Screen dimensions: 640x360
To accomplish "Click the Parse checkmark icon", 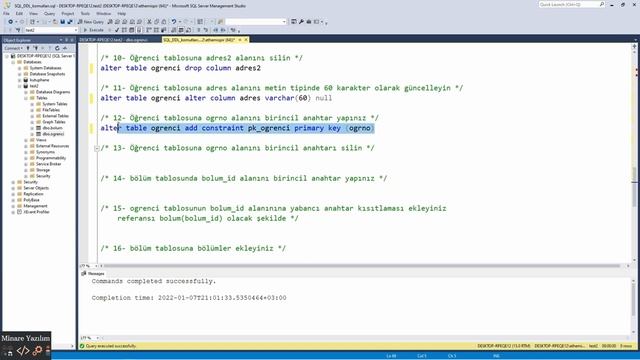I will [117, 30].
